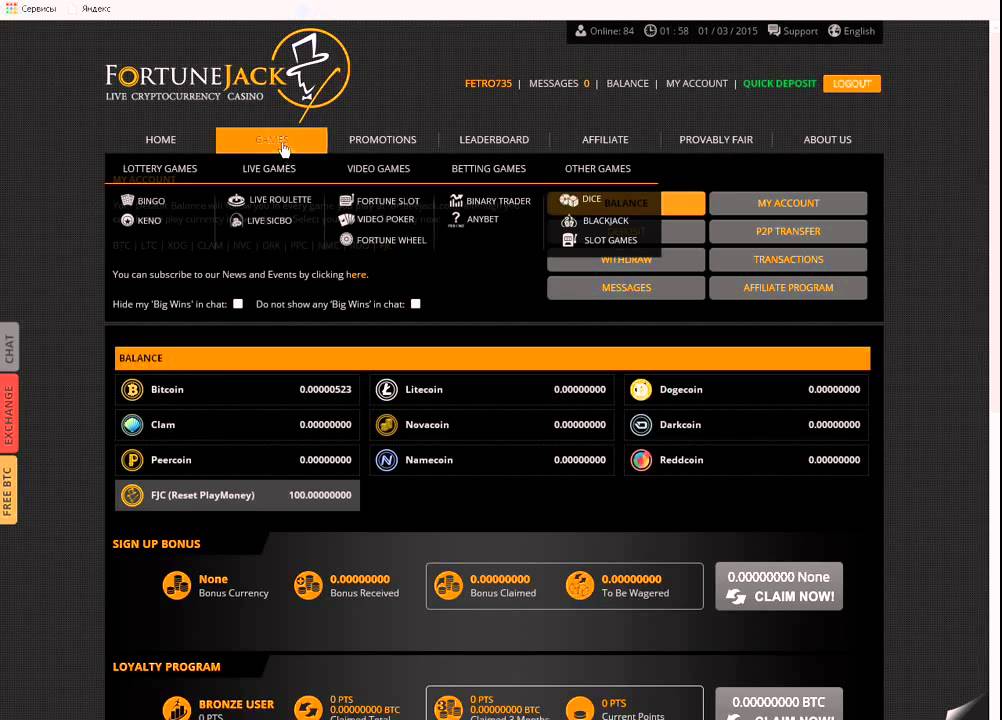
Task: Click the language globe icon
Action: point(834,31)
